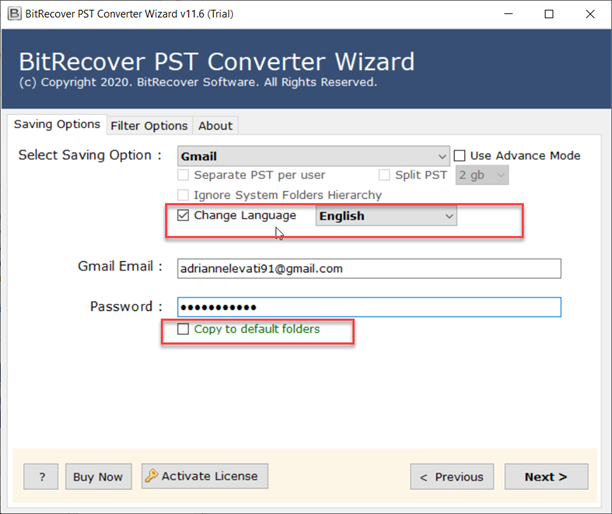Switch to the Filter Options tab
Image resolution: width=612 pixels, height=514 pixels.
(149, 126)
